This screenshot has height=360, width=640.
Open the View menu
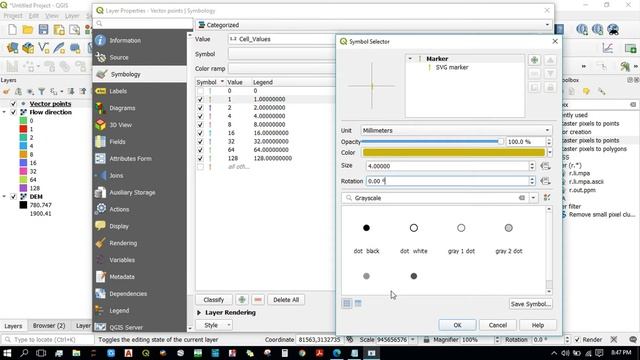pos(51,16)
